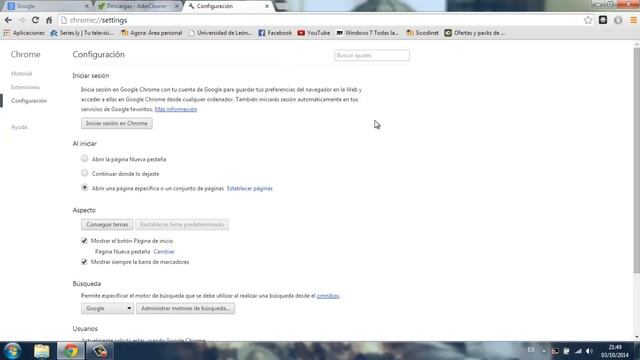Click the page vertical scrollbar
The height and width of the screenshot is (360, 640).
point(637,161)
